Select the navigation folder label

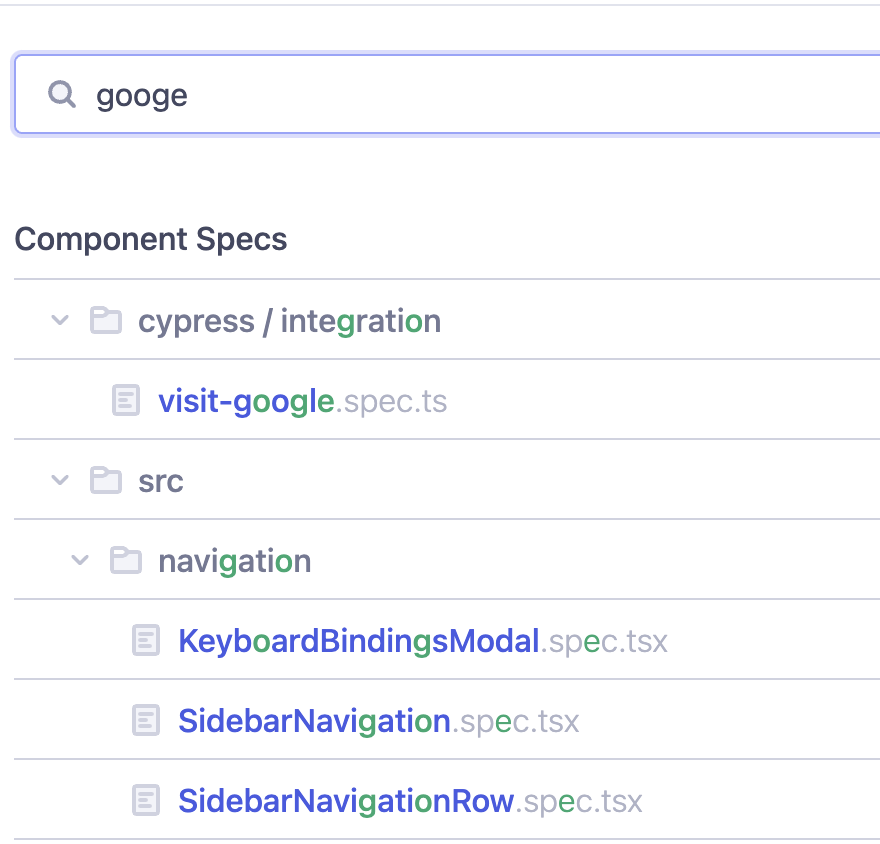(234, 561)
